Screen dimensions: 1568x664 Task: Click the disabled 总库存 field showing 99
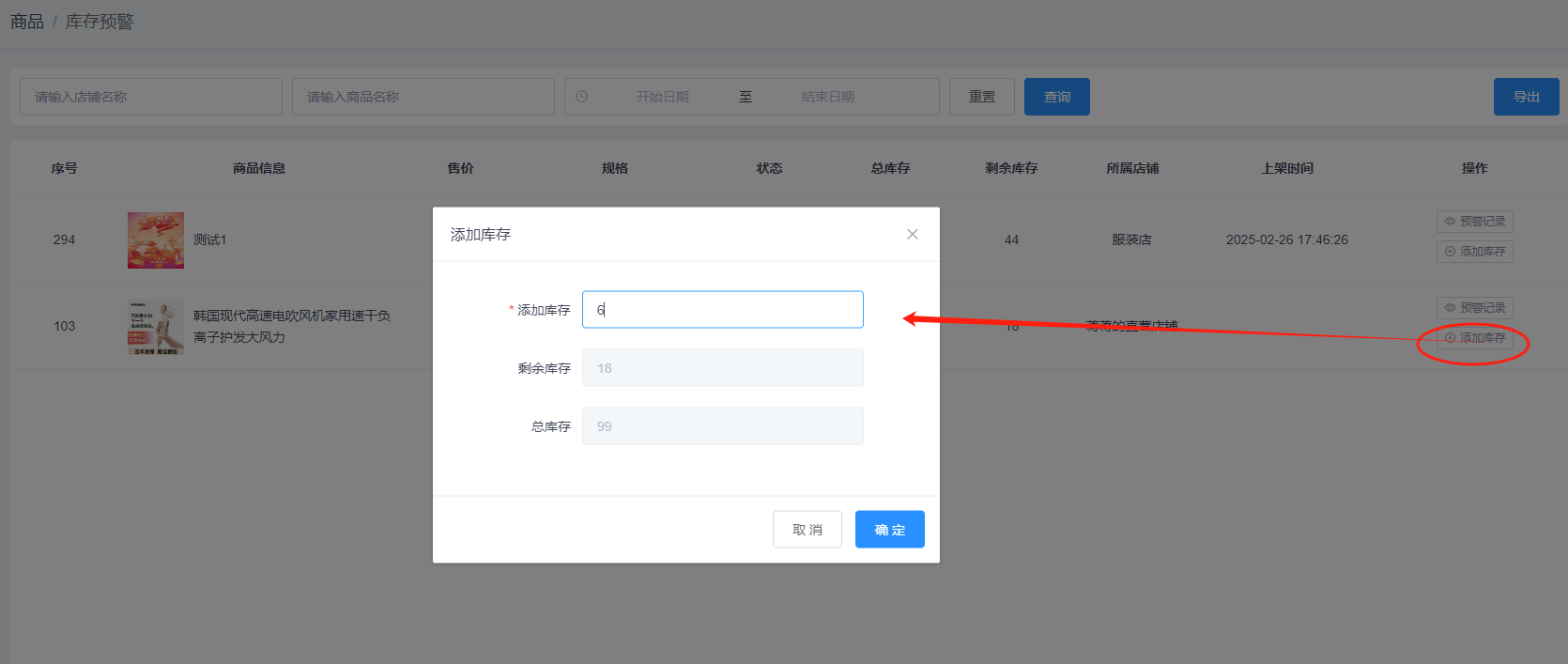(x=722, y=426)
